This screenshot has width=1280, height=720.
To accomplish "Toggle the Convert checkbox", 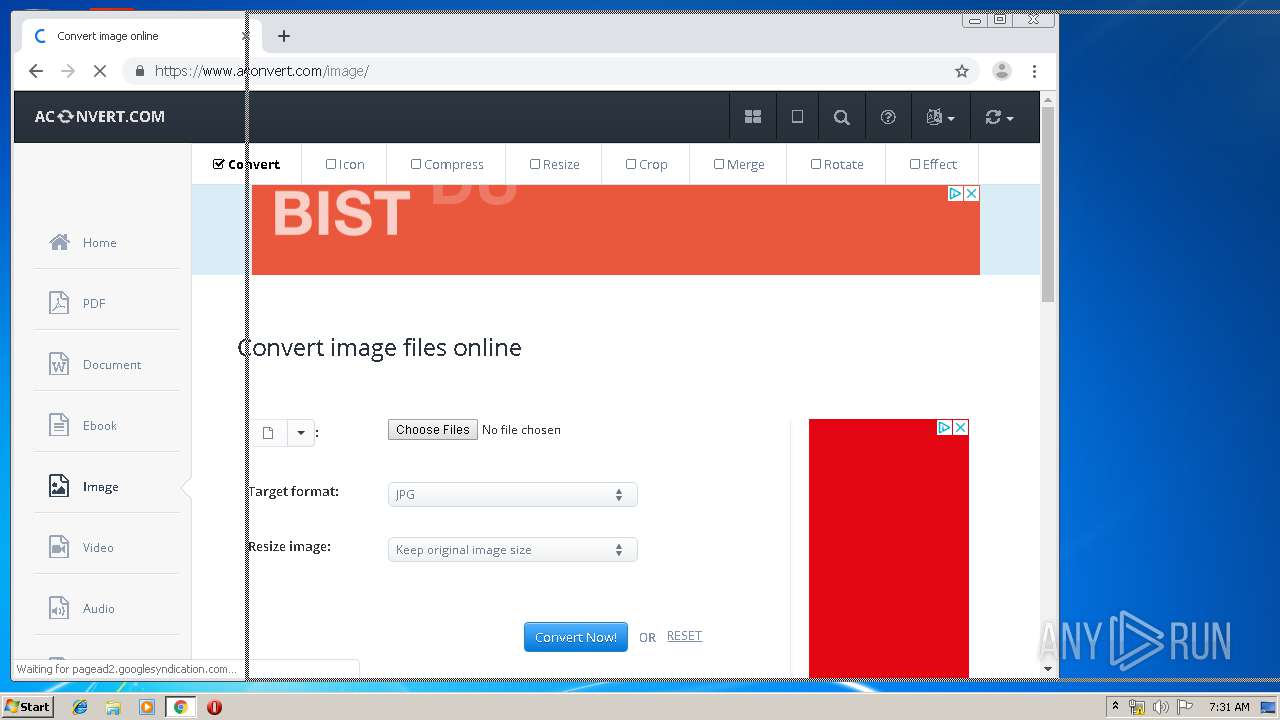I will coord(219,164).
